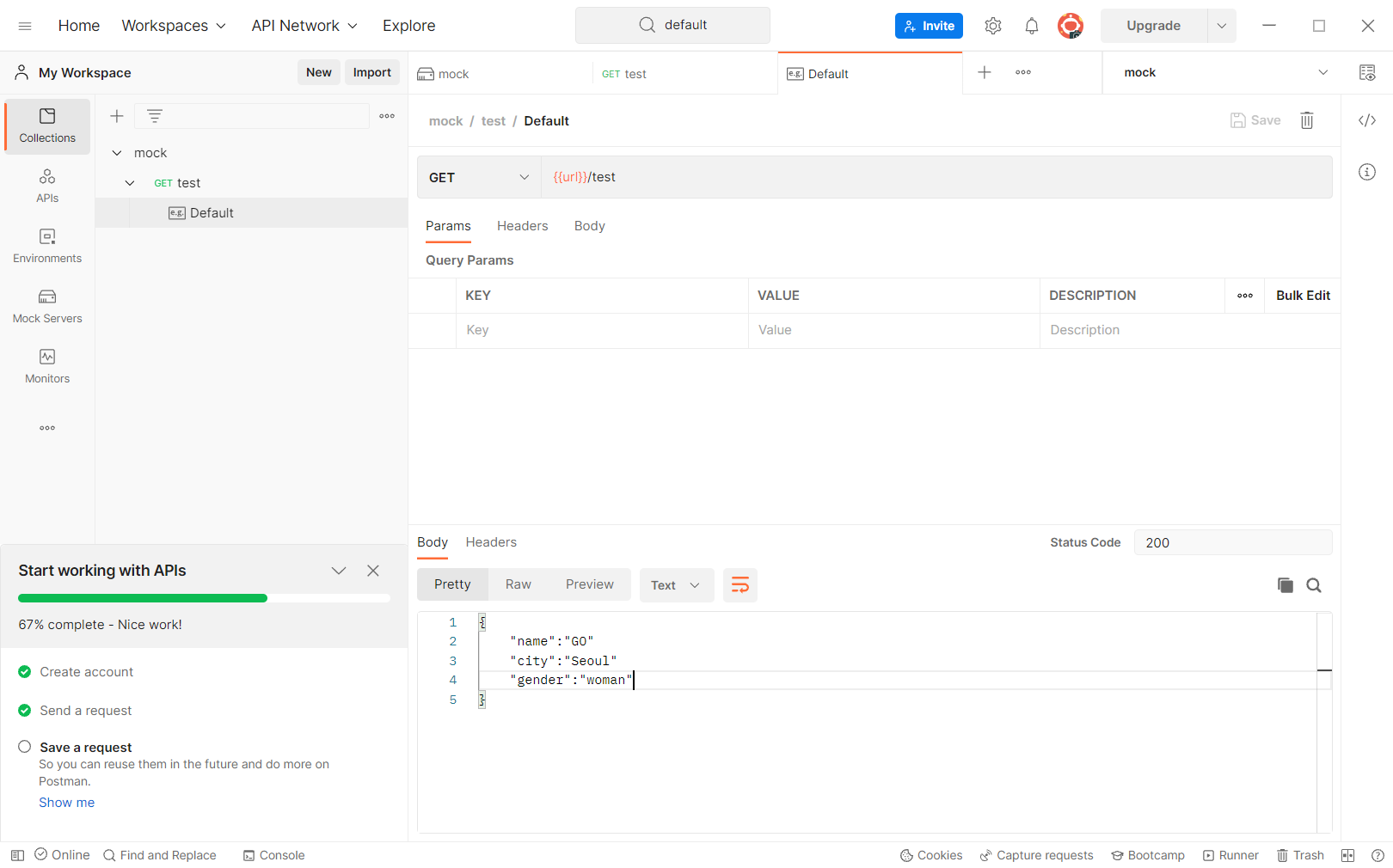Screen dimensions: 1393x868
Task: Open environment quick look icon
Action: (1367, 72)
